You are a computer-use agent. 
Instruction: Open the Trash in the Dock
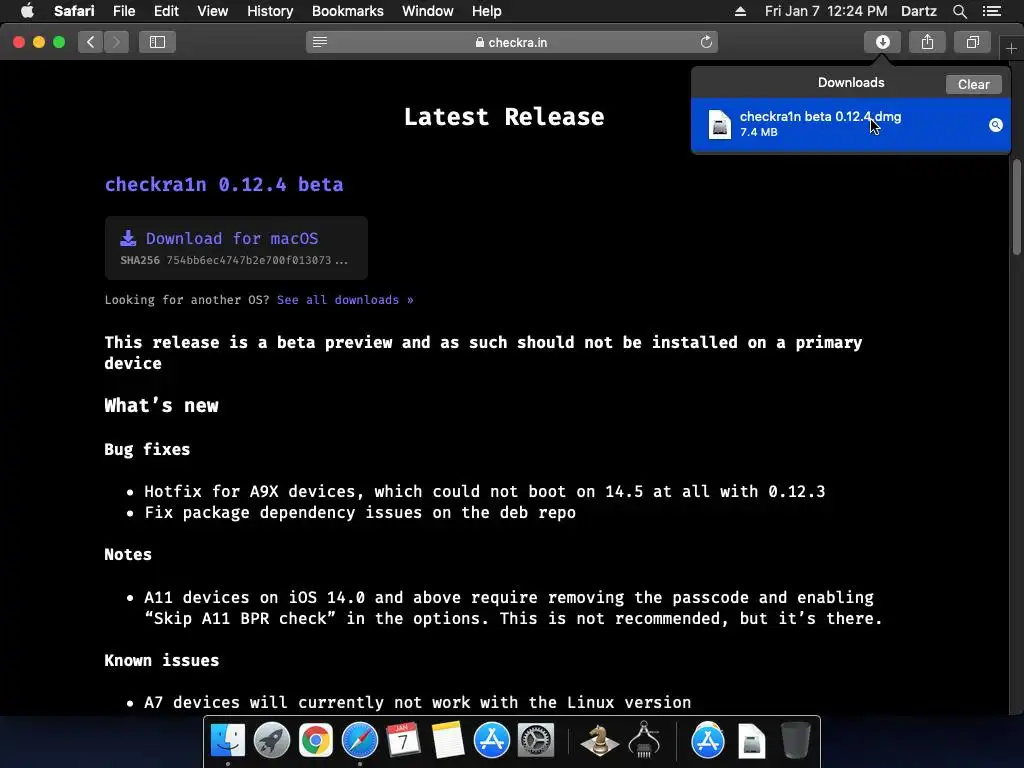coord(795,740)
